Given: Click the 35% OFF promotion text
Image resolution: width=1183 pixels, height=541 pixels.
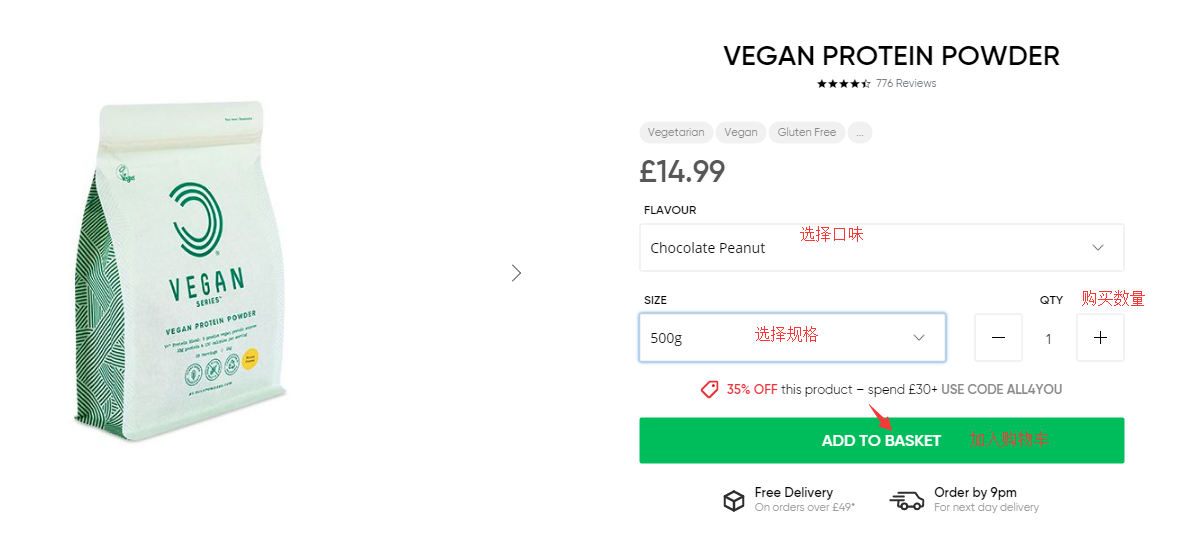Looking at the screenshot, I should 752,389.
